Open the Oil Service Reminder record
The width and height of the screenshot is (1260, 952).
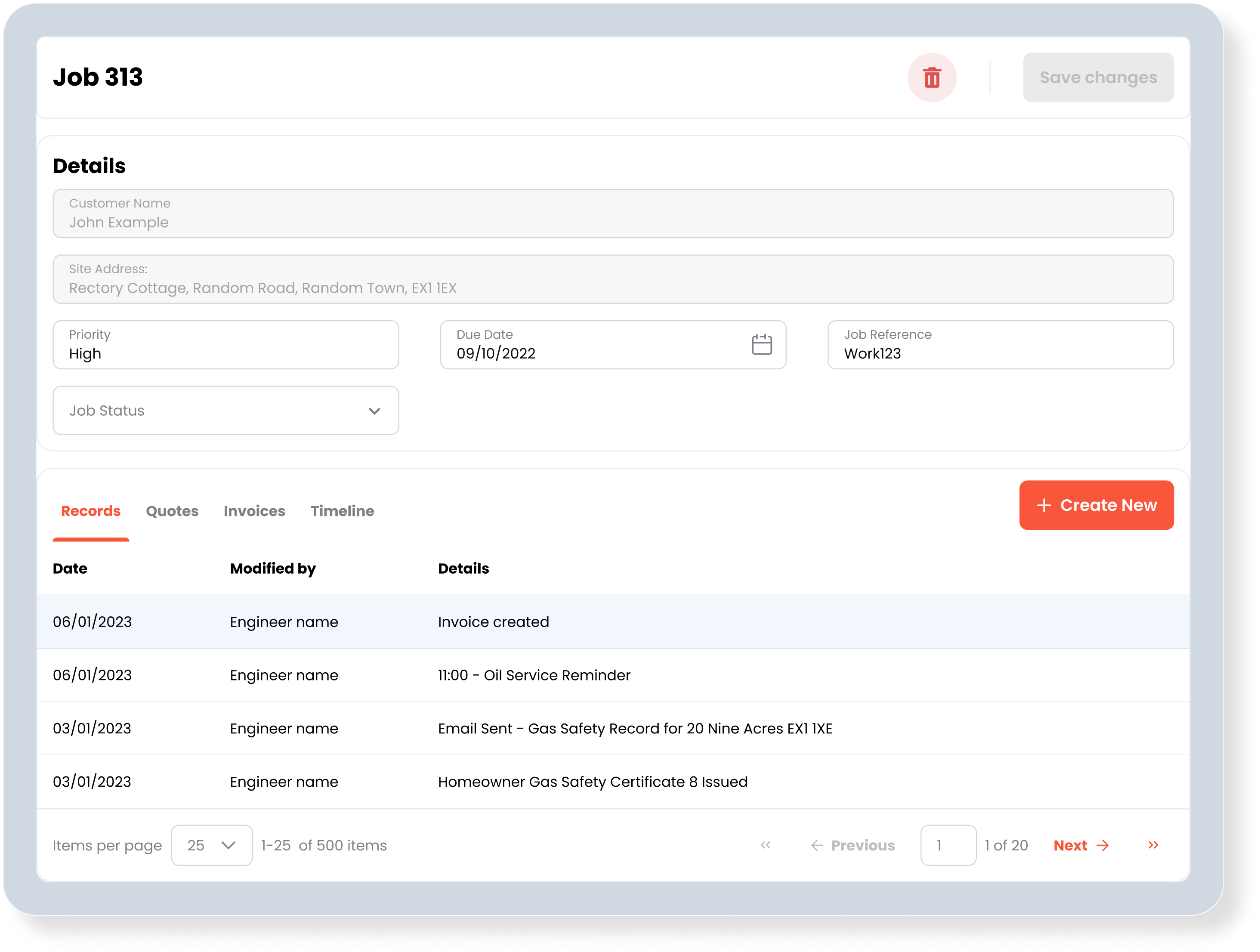tap(534, 675)
